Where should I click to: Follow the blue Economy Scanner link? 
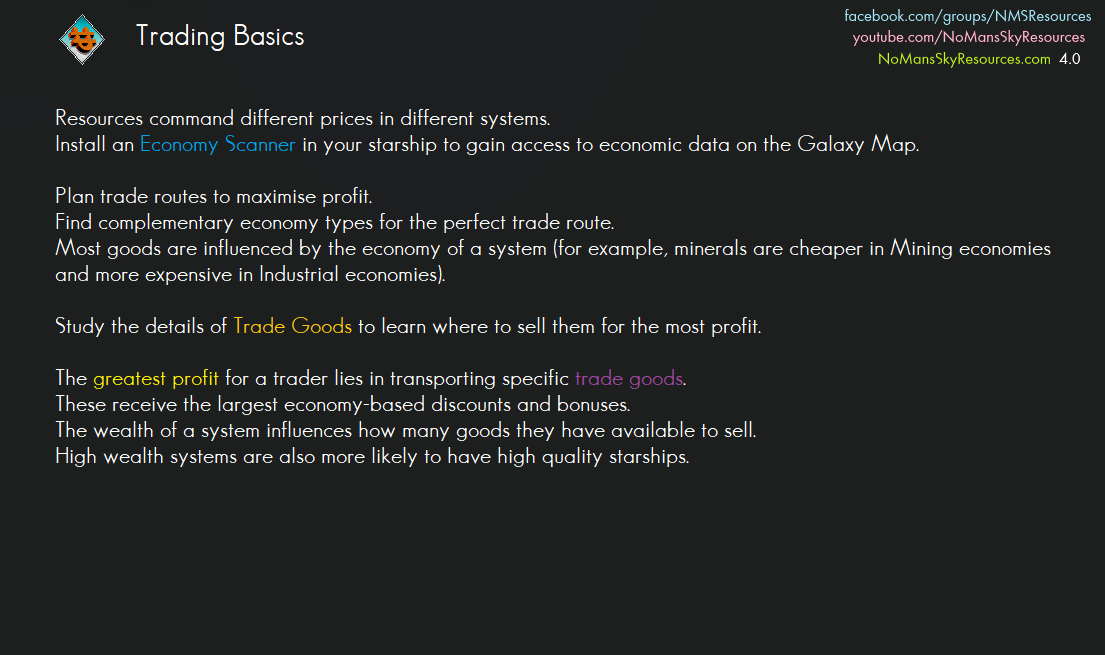click(x=217, y=144)
